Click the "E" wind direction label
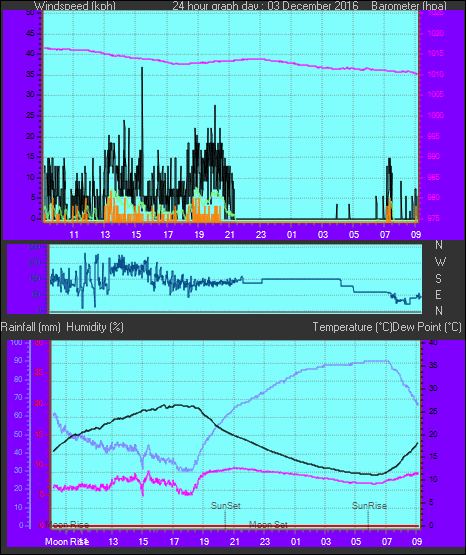 (438, 294)
